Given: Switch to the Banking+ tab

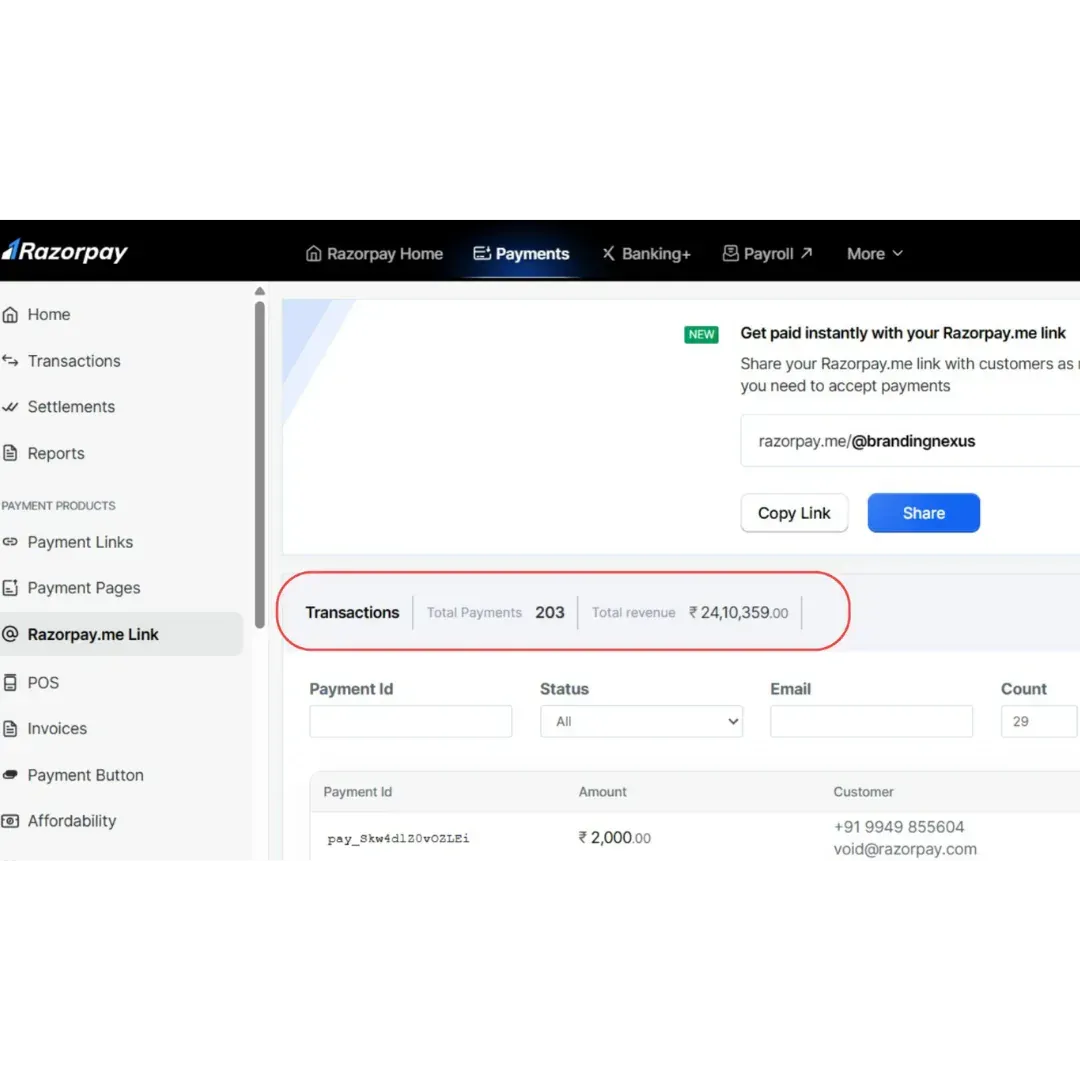Looking at the screenshot, I should pyautogui.click(x=646, y=253).
